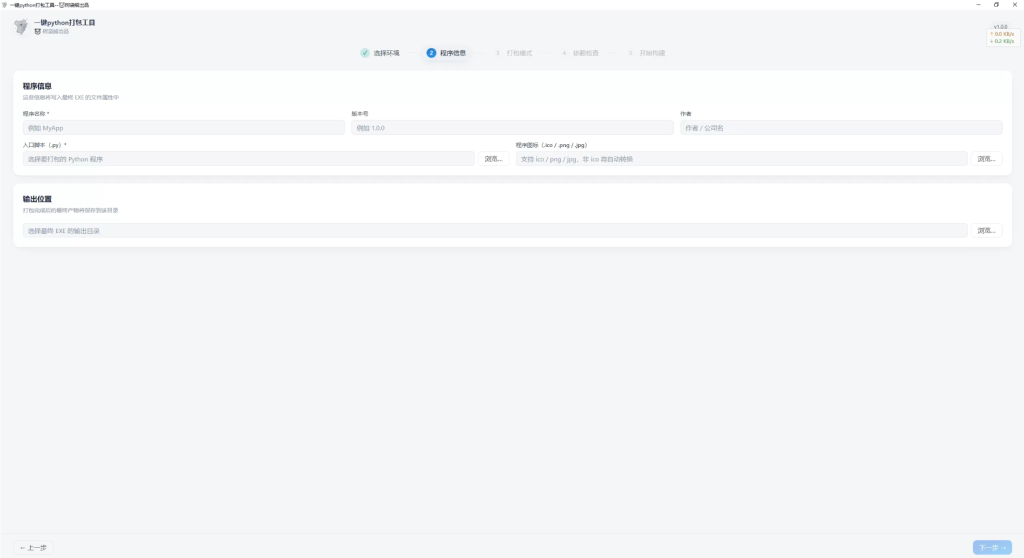1024x558 pixels.
Task: Focus the 入口脚本 Python program path field
Action: pyautogui.click(x=248, y=159)
